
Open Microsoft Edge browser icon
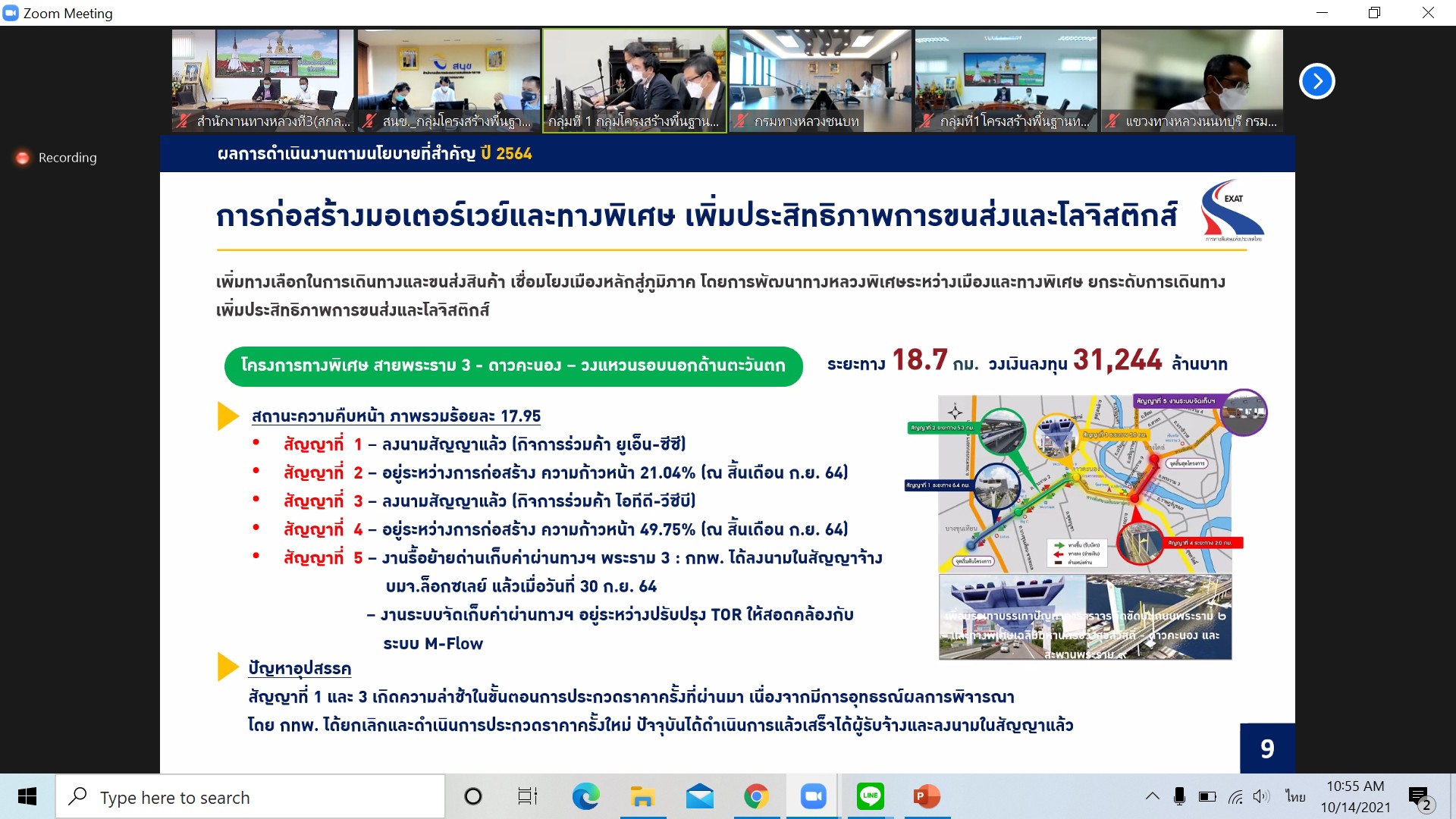tap(585, 796)
